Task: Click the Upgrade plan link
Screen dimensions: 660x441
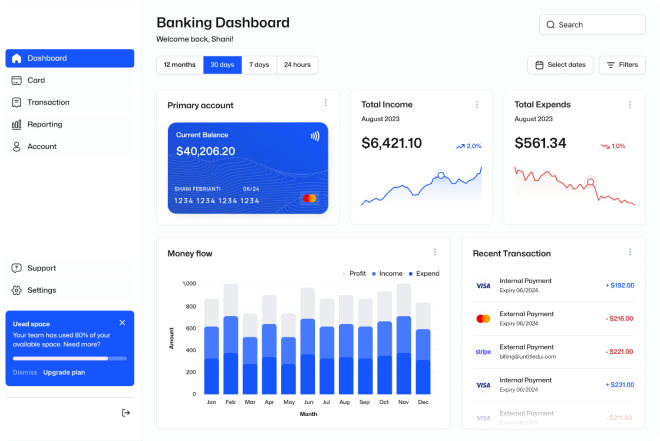Action: coord(64,372)
